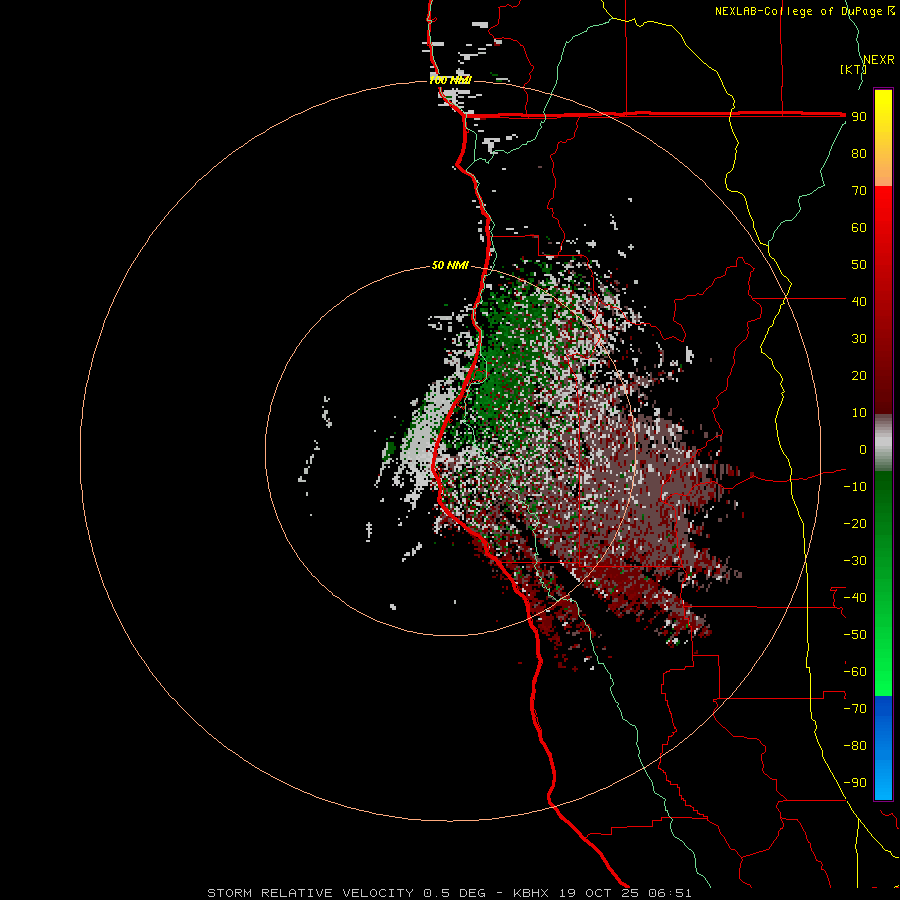900x900 pixels.
Task: Click the STORM RELATIVE VELOCITY footer text
Action: tap(310, 893)
